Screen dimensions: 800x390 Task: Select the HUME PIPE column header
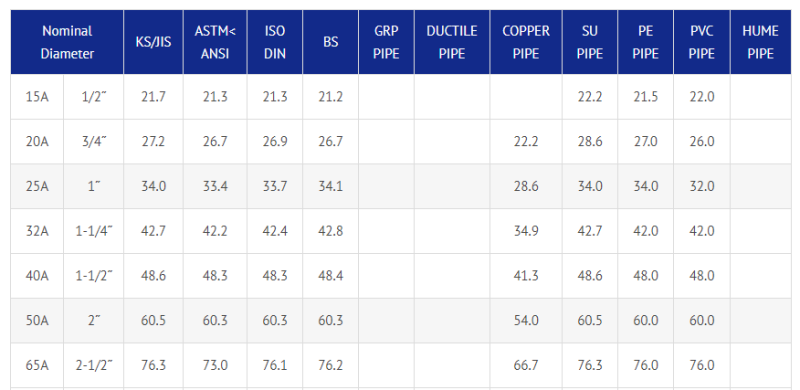tap(761, 42)
